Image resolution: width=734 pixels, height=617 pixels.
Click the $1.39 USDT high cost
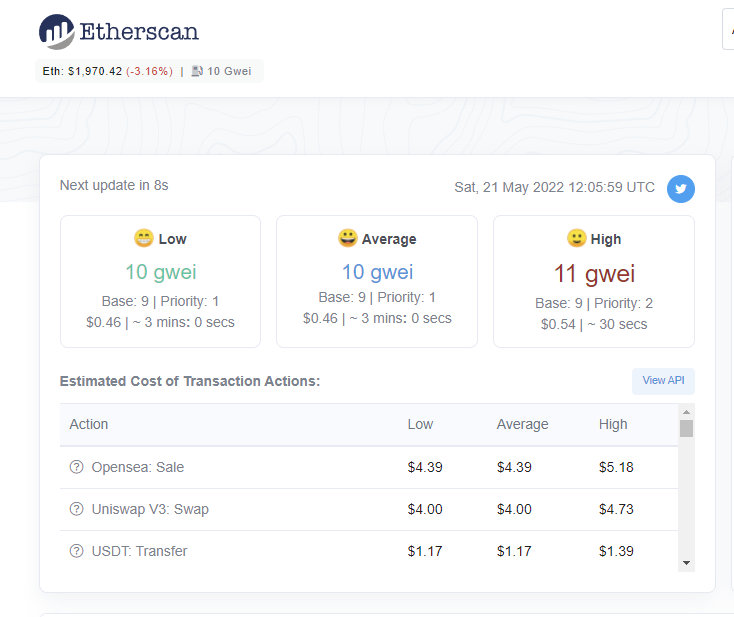click(x=616, y=551)
